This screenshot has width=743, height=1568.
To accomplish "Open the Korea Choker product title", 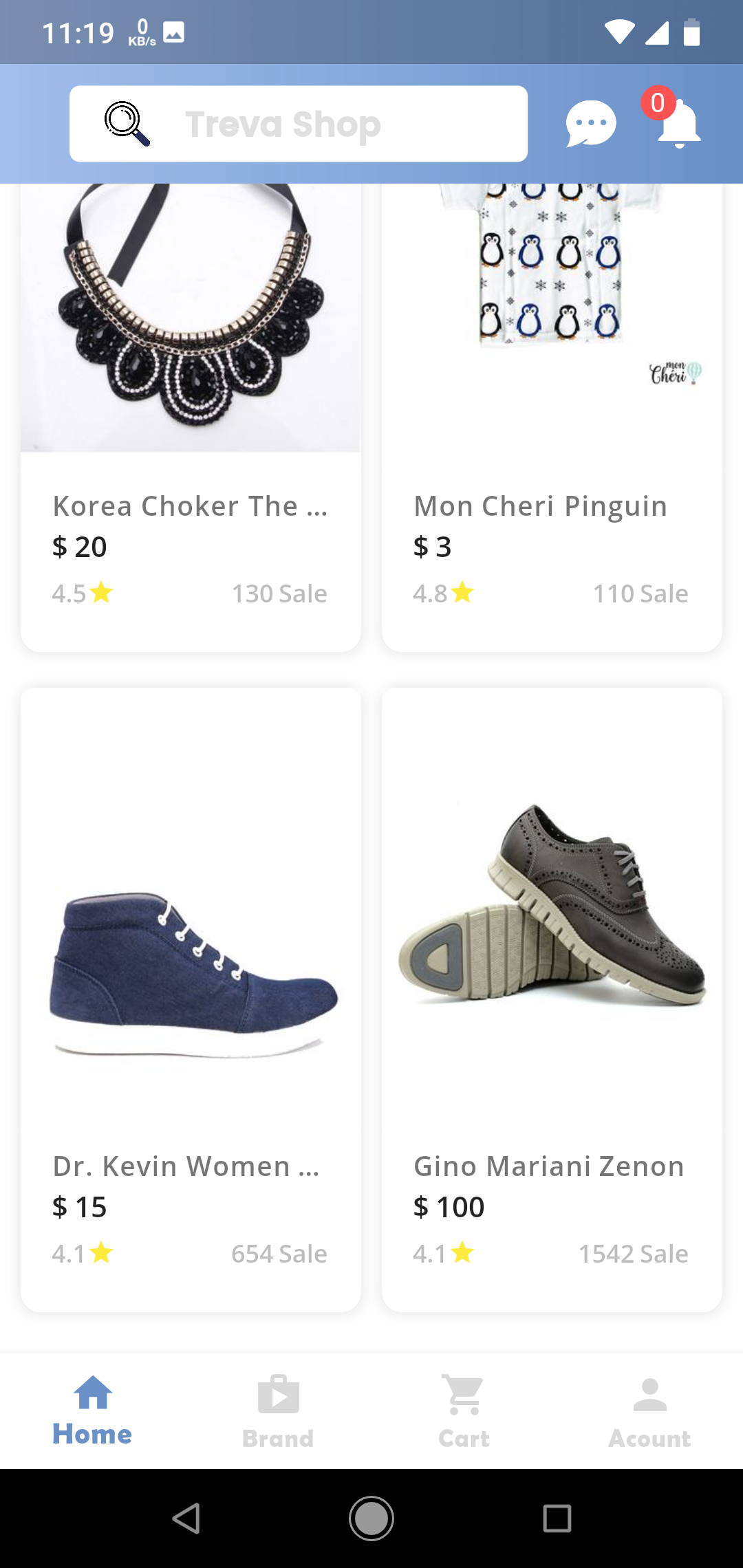I will [191, 505].
